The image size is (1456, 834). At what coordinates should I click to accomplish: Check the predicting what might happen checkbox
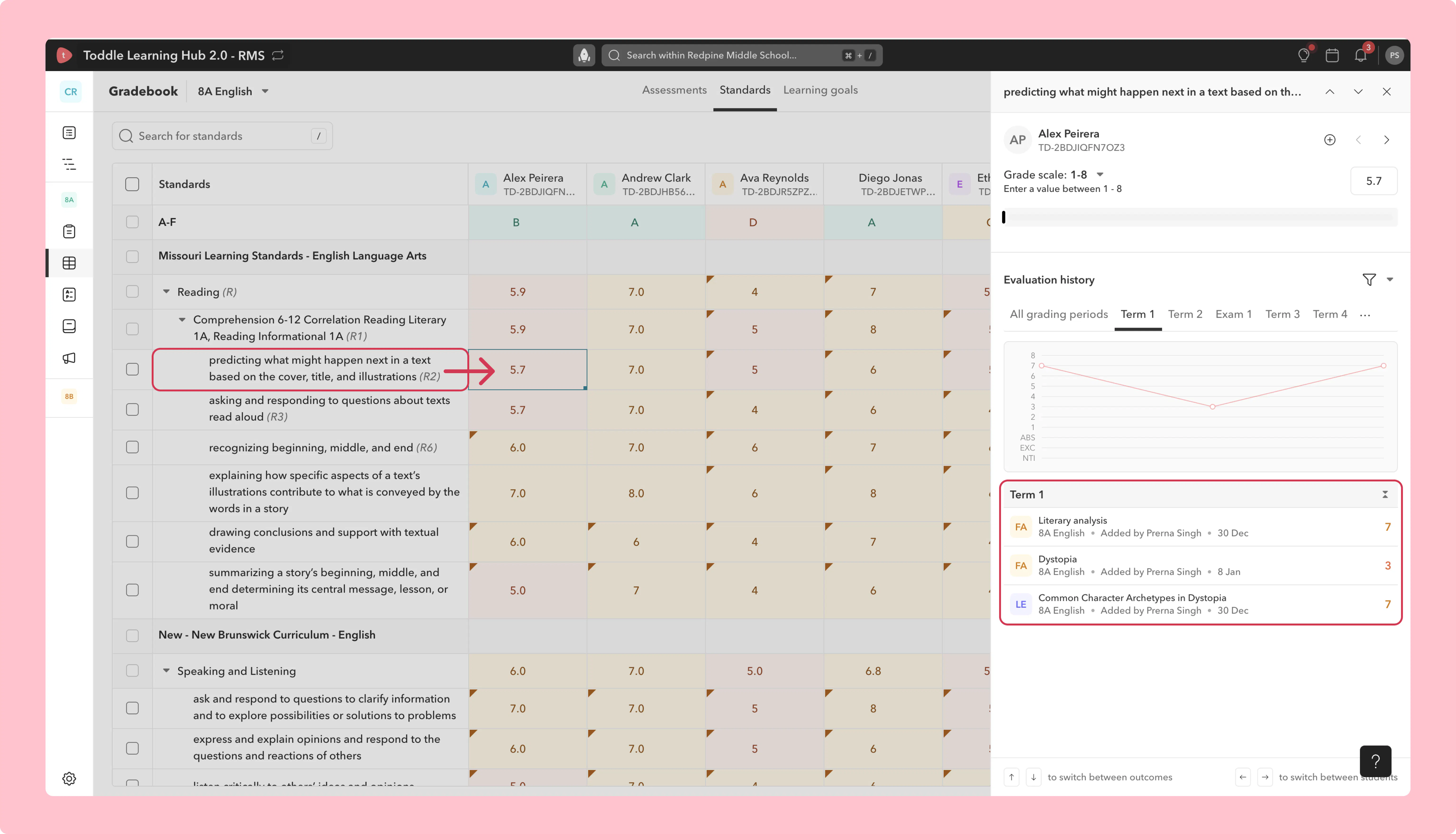coord(132,369)
